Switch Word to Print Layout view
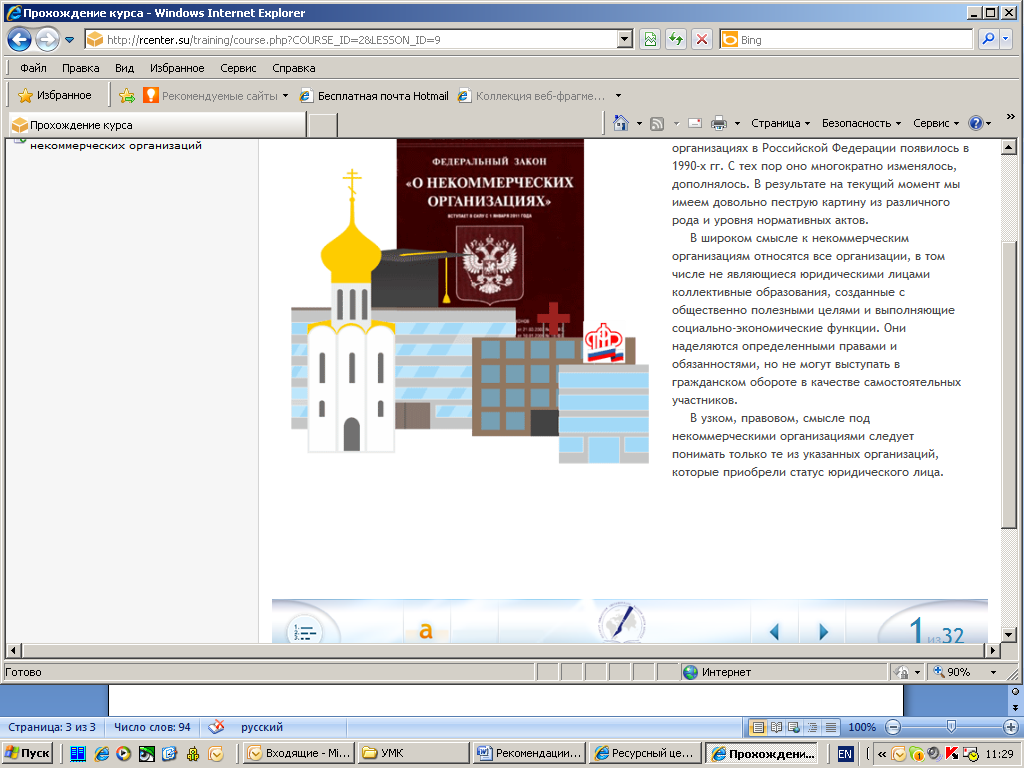The height and width of the screenshot is (768, 1024). coord(758,727)
